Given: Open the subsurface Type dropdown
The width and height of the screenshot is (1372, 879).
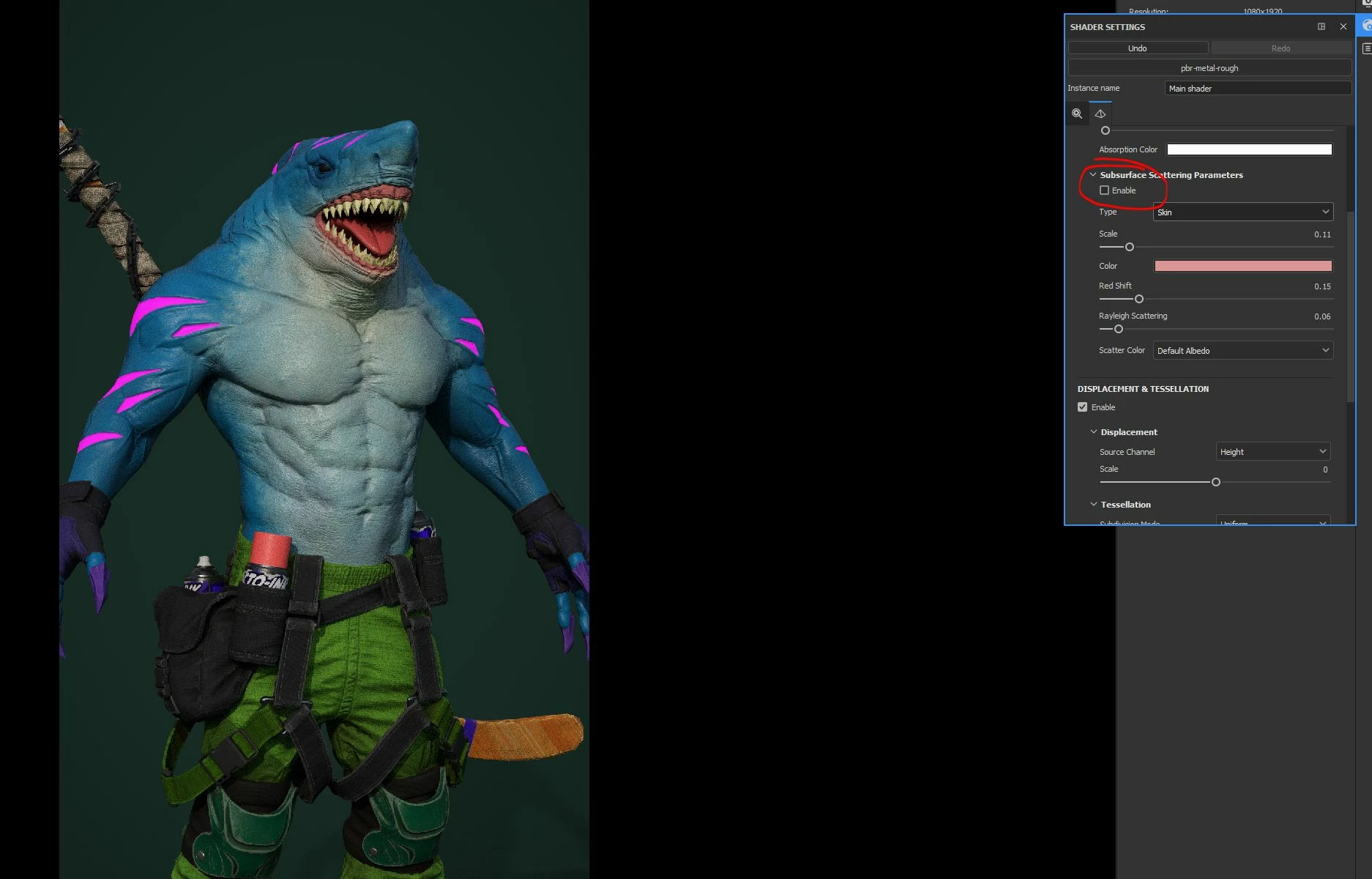Looking at the screenshot, I should click(1243, 212).
